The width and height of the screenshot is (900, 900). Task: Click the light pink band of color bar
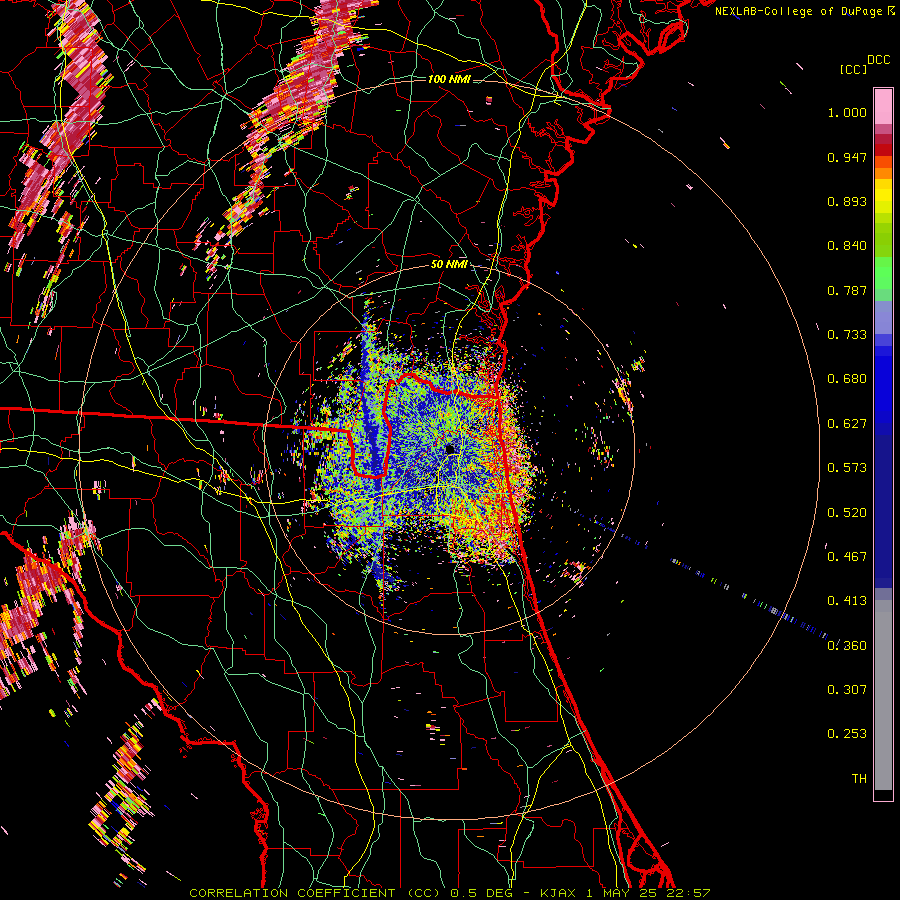coord(883,106)
